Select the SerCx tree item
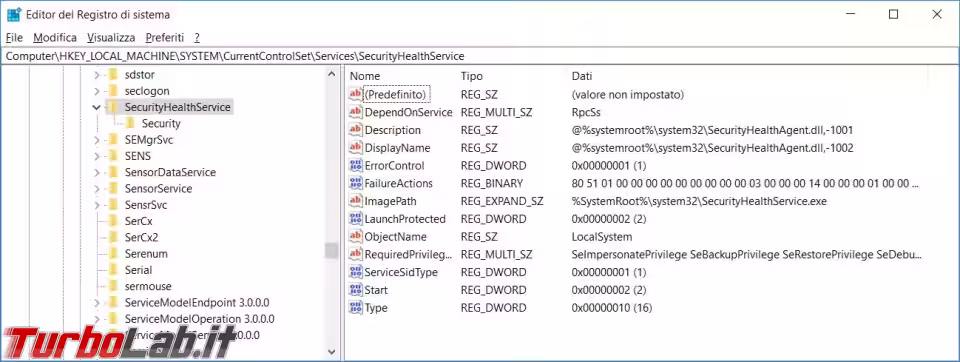 pyautogui.click(x=138, y=221)
